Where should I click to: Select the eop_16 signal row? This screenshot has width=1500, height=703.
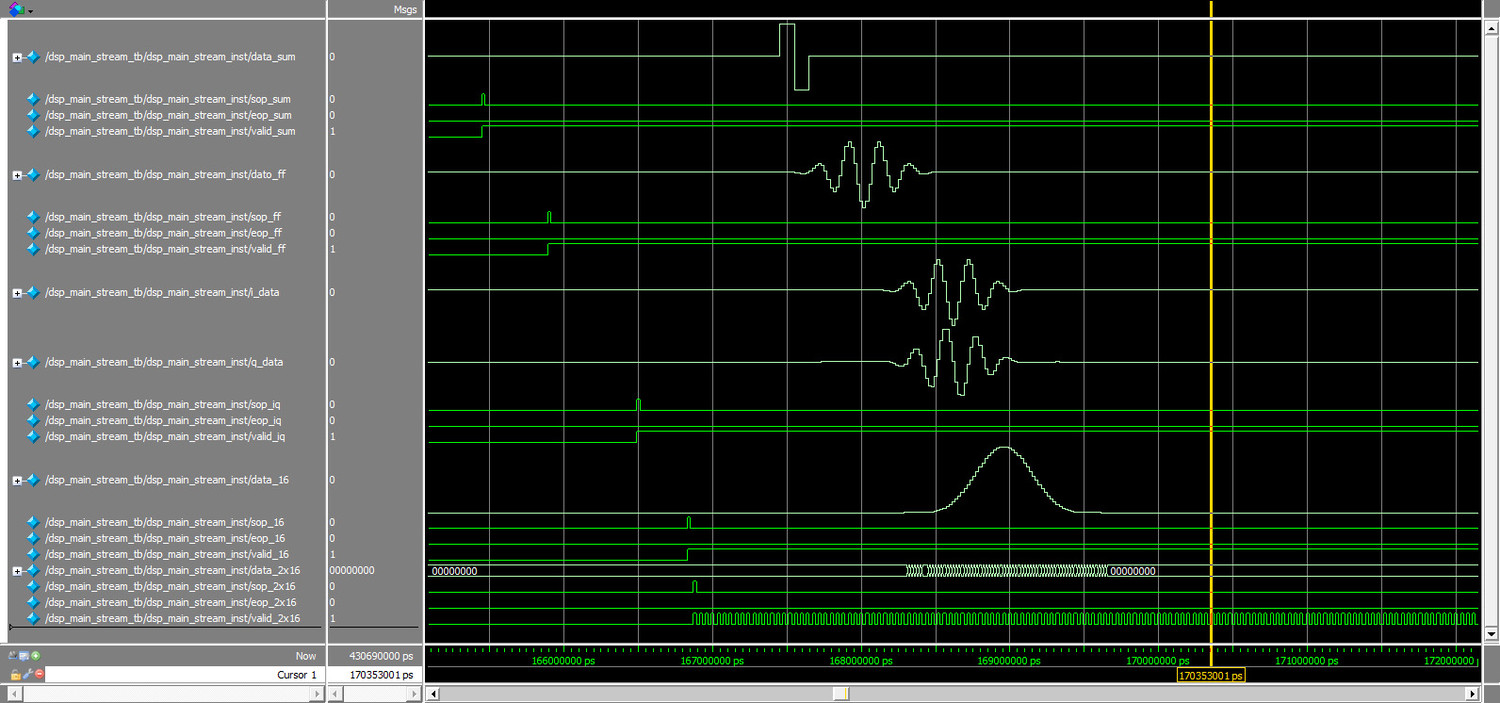click(165, 538)
